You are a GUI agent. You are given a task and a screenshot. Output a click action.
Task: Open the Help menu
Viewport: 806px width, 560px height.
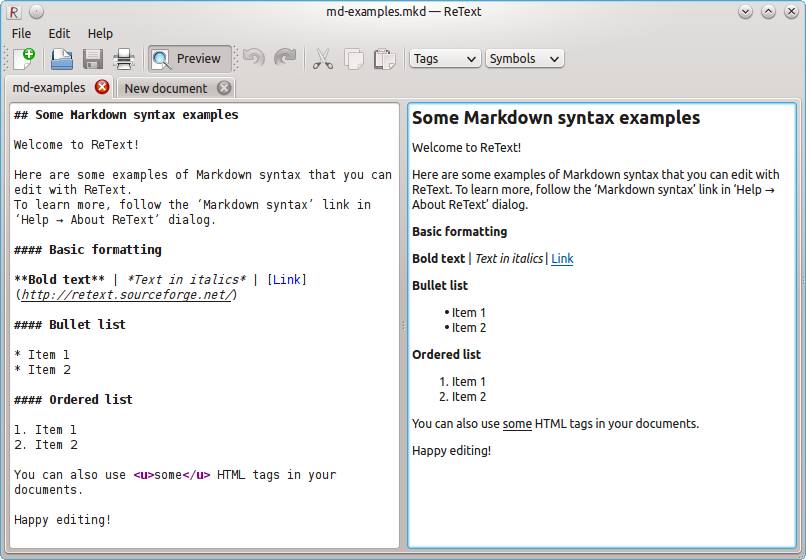point(100,34)
